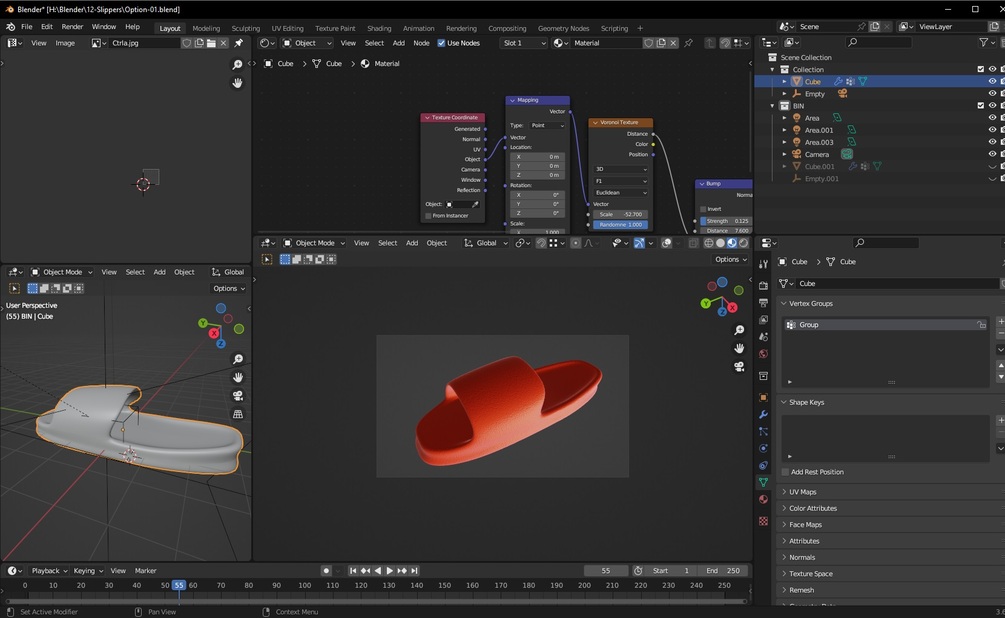
Task: Select solid viewport shading
Action: click(720, 243)
